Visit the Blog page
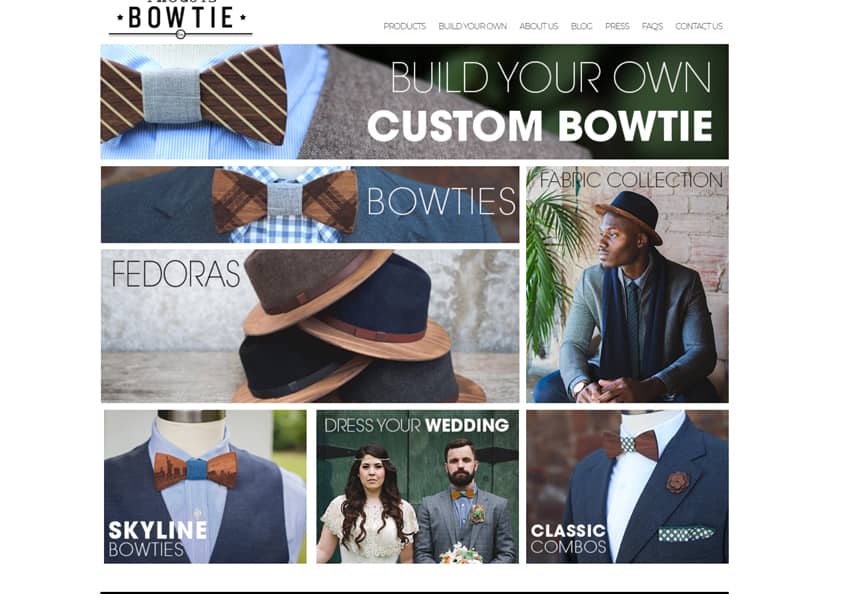 [581, 26]
